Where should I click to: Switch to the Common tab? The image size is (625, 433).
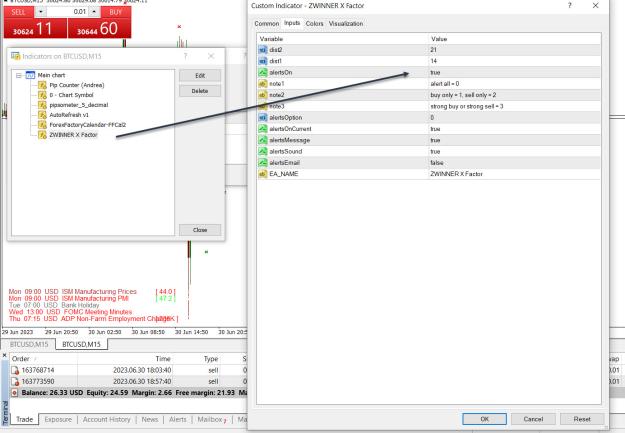(x=267, y=24)
